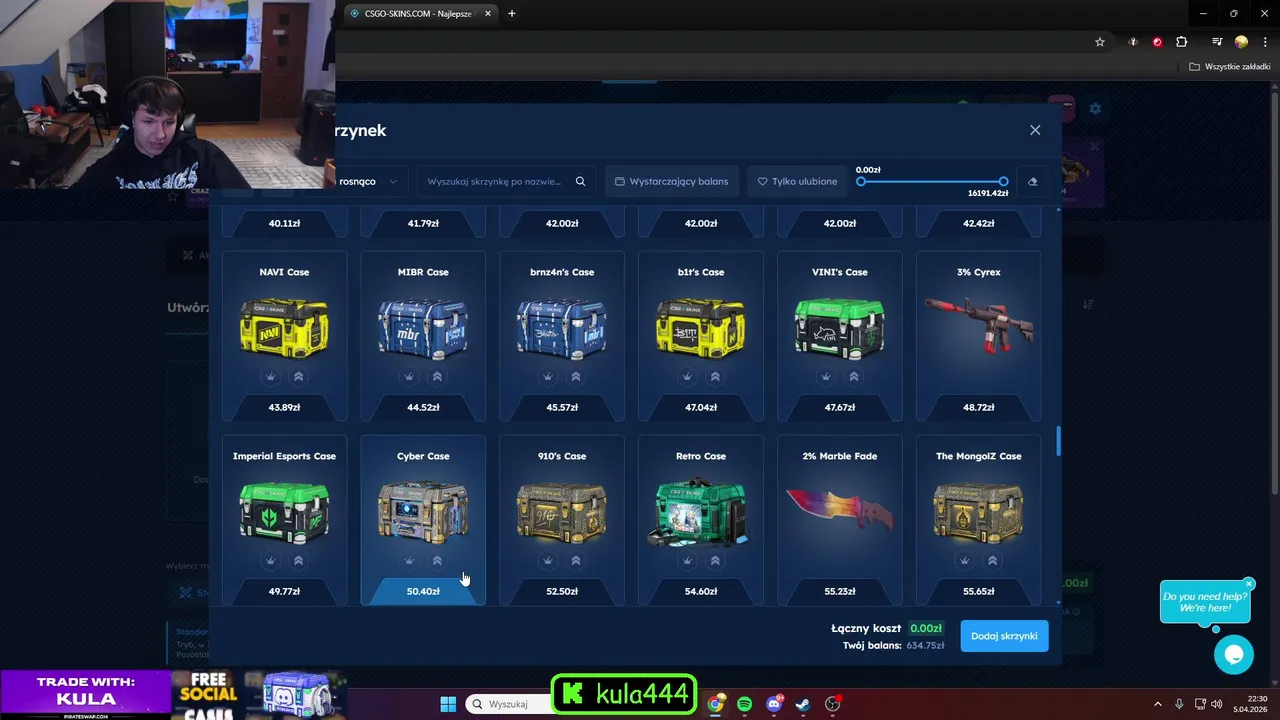Select the Retro Case chest image

(700, 512)
